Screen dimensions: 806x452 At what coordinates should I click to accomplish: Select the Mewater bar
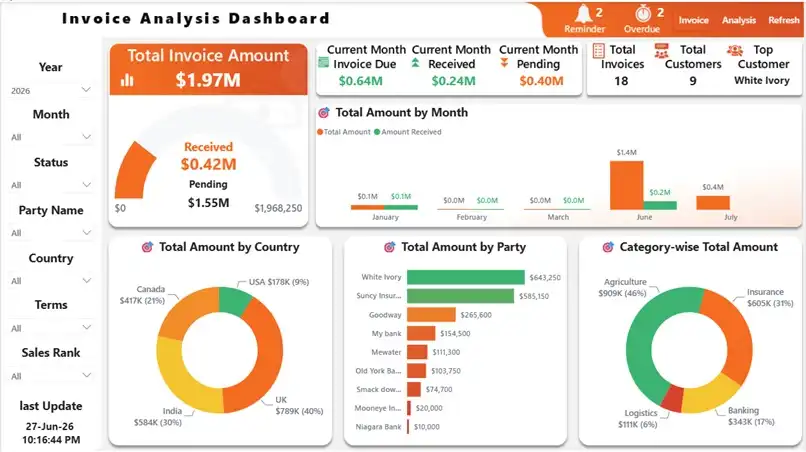(x=417, y=352)
